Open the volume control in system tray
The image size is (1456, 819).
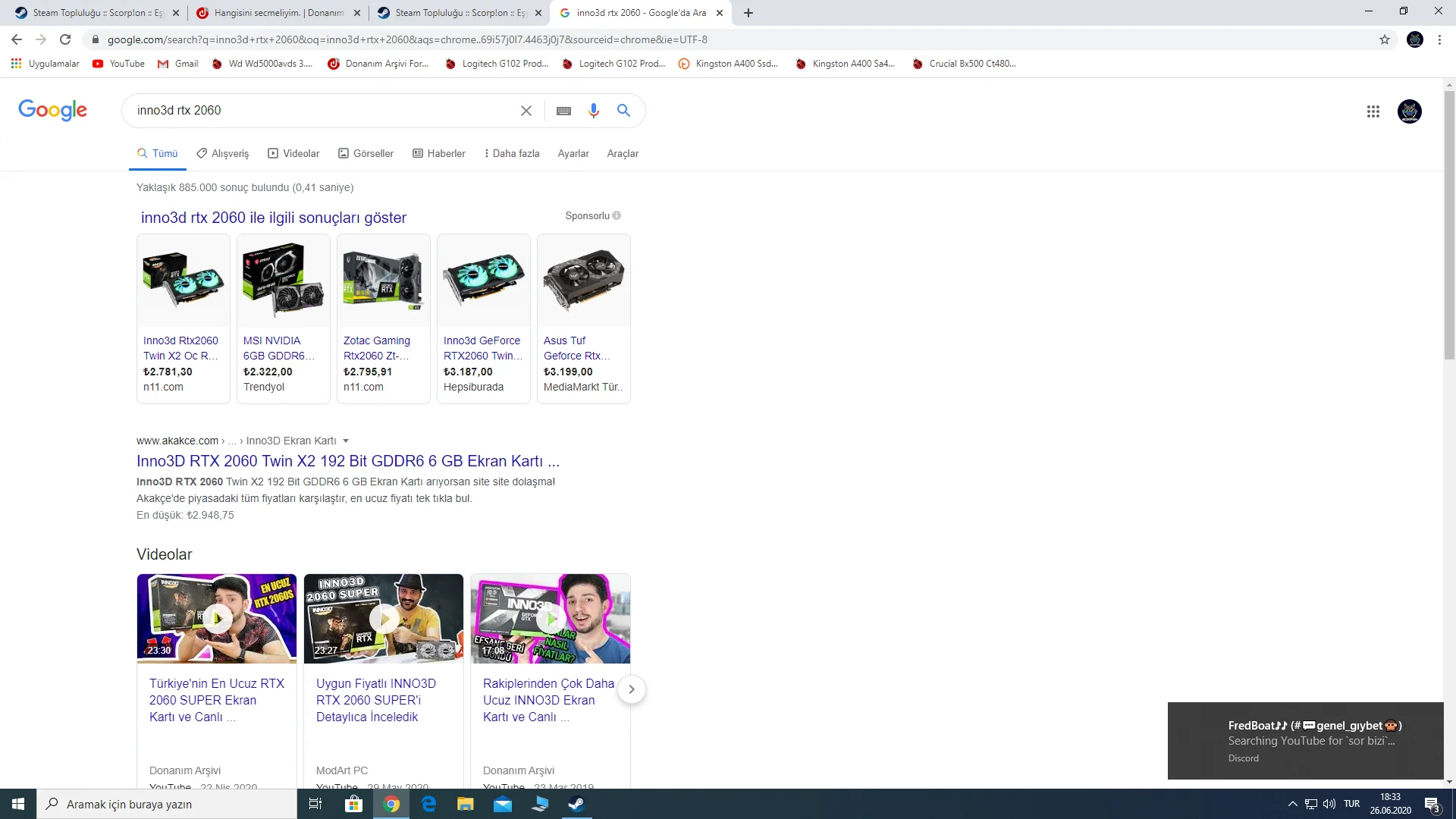(x=1329, y=804)
